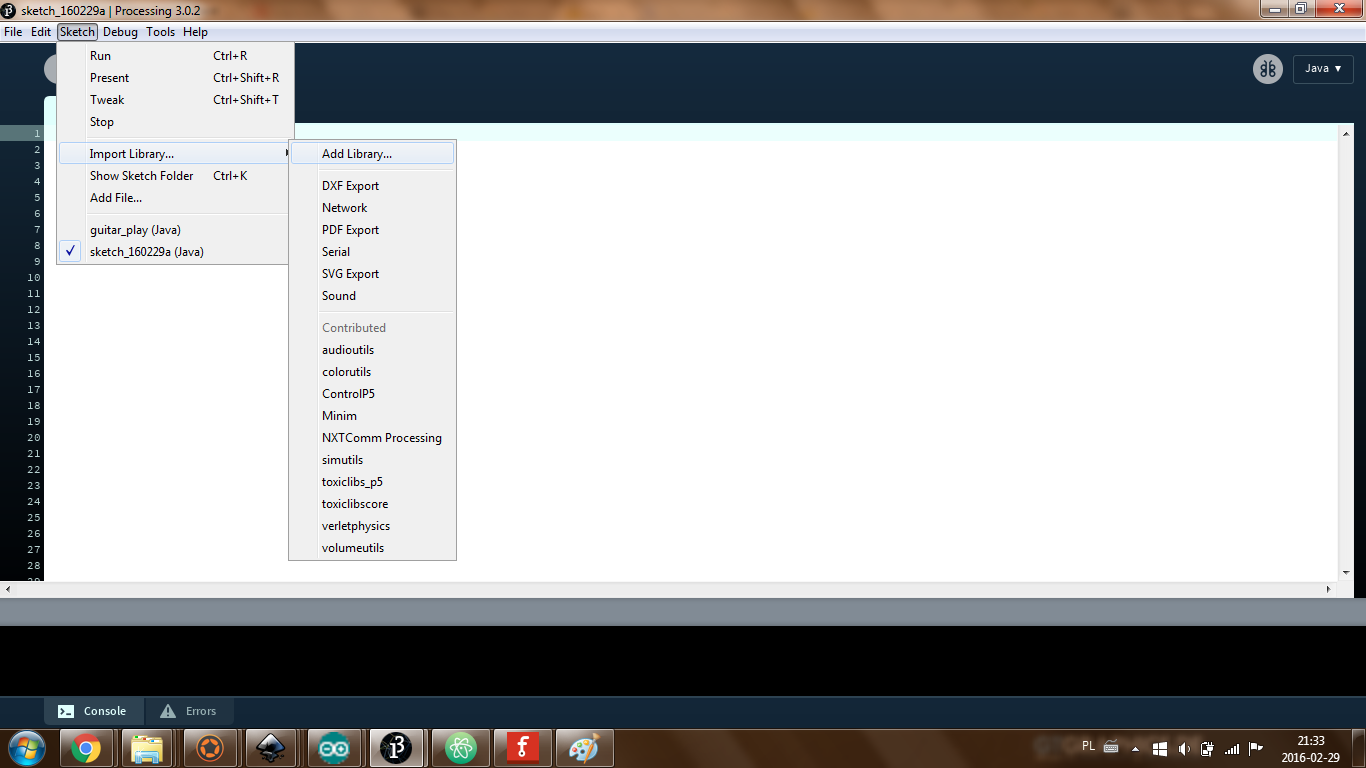The image size is (1366, 768).
Task: Select the Tweak menu entry
Action: pos(175,100)
